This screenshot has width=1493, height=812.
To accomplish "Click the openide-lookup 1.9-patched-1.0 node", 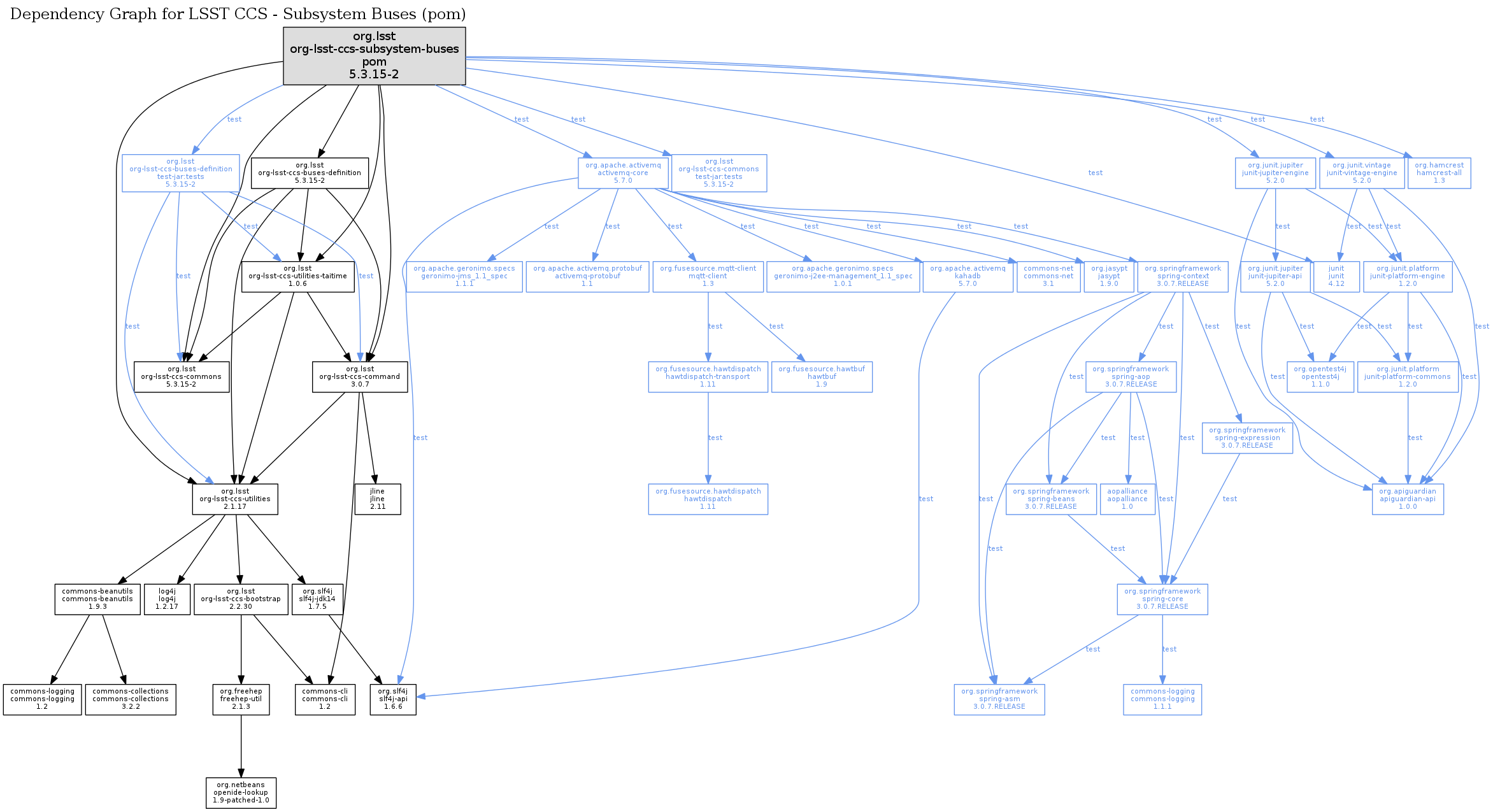I will (x=240, y=792).
